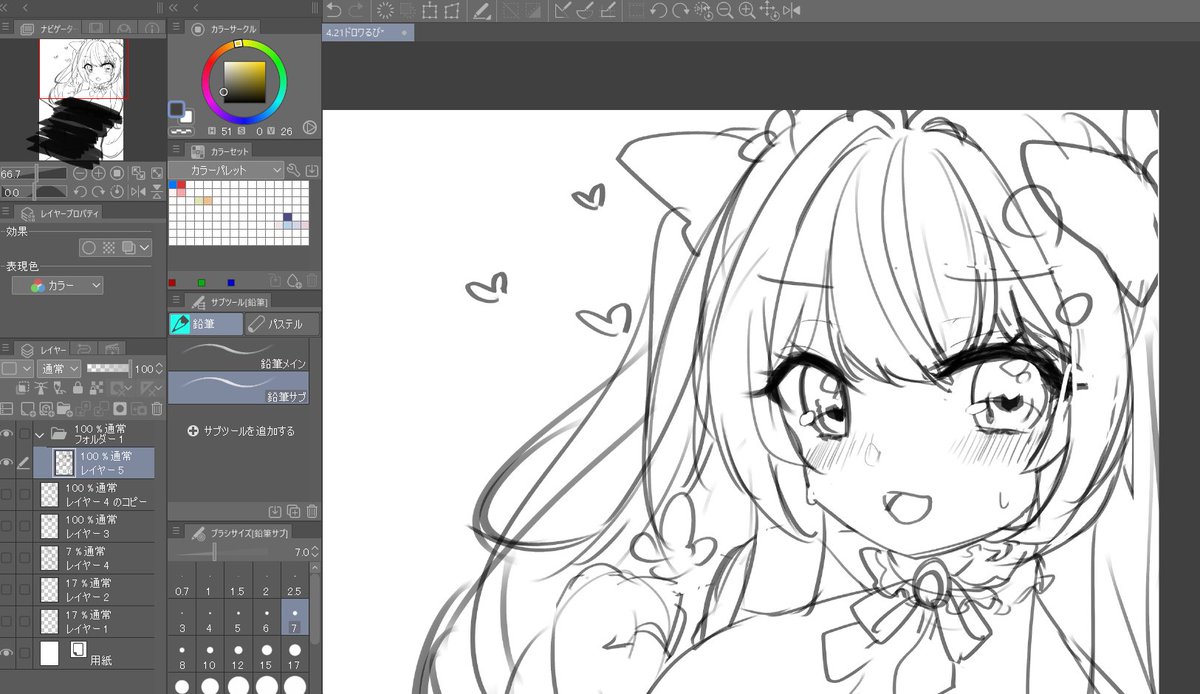The width and height of the screenshot is (1200, 694).
Task: Click the Rotate left icon in top toolbar
Action: tap(658, 10)
